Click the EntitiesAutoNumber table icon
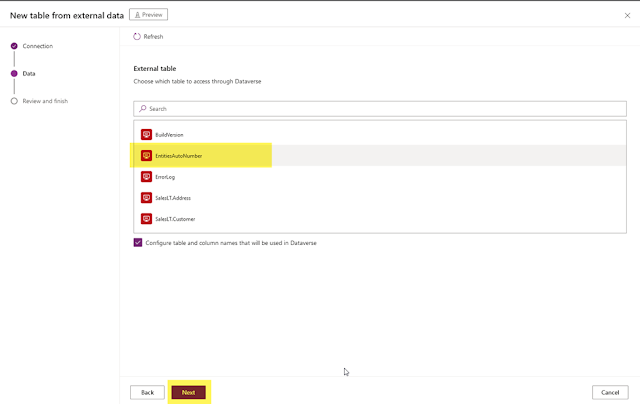This screenshot has width=640, height=404. click(x=146, y=155)
